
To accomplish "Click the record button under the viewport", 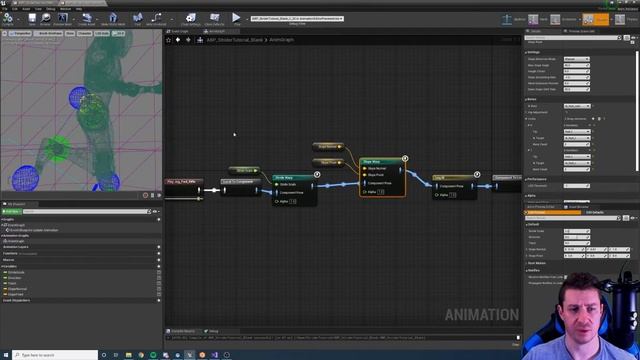I will click(x=145, y=196).
